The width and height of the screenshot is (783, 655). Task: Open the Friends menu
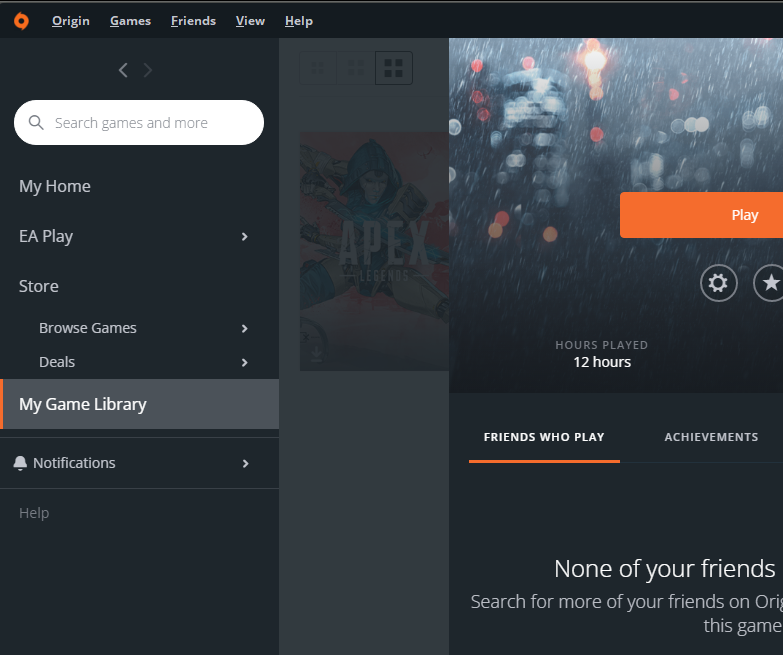[x=193, y=21]
